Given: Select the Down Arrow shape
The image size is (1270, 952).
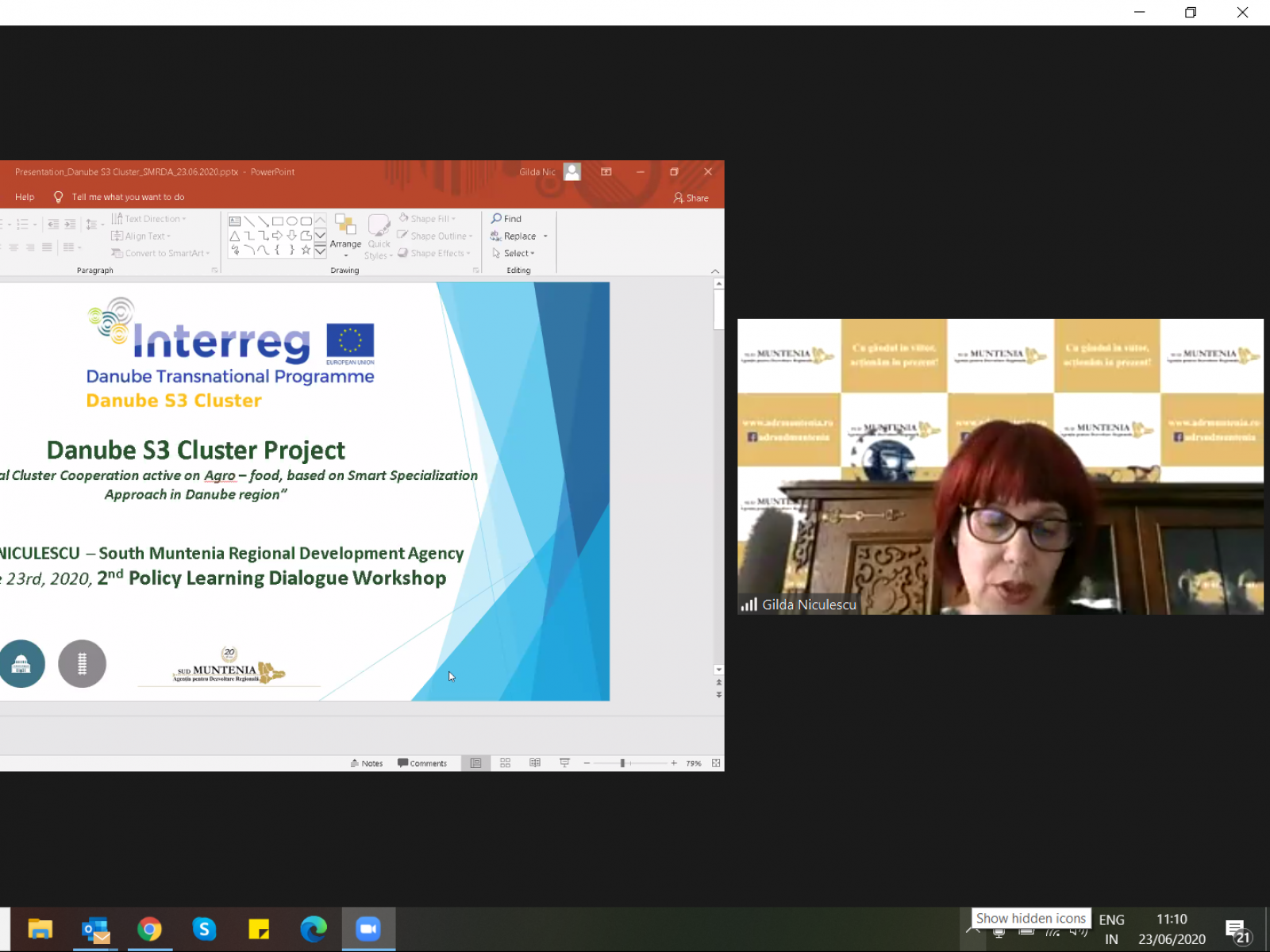Looking at the screenshot, I should click(292, 236).
